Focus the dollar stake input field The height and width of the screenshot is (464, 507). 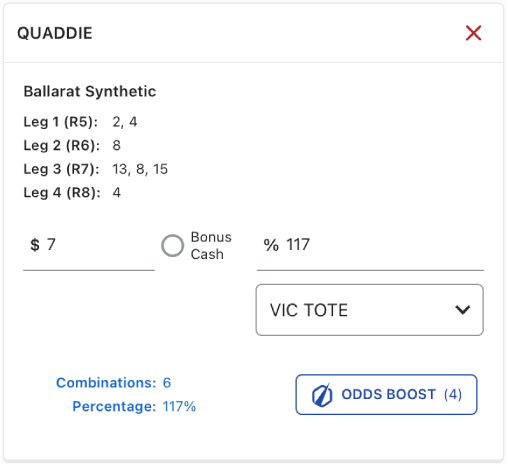pos(89,246)
